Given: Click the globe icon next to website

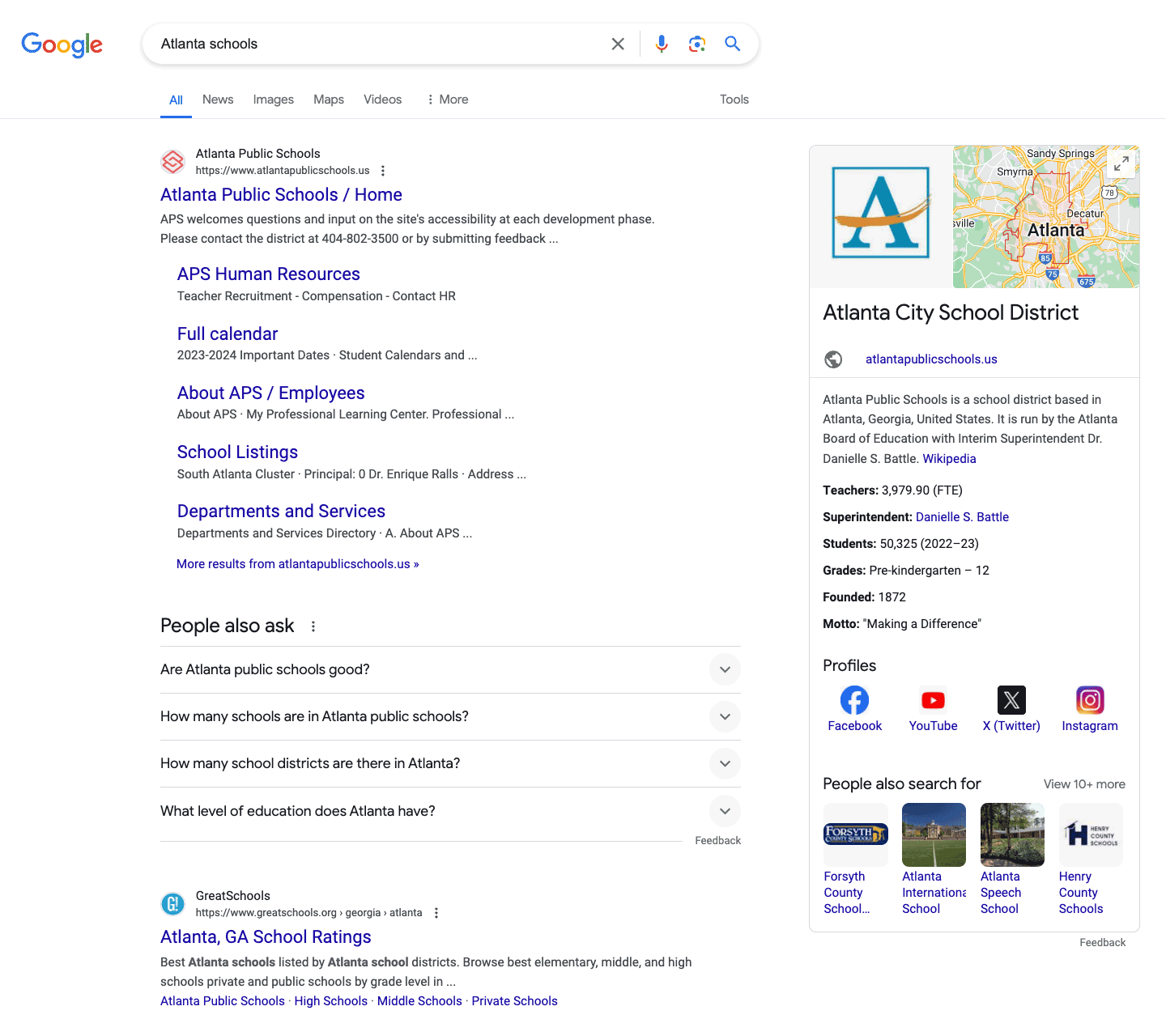Looking at the screenshot, I should point(833,359).
